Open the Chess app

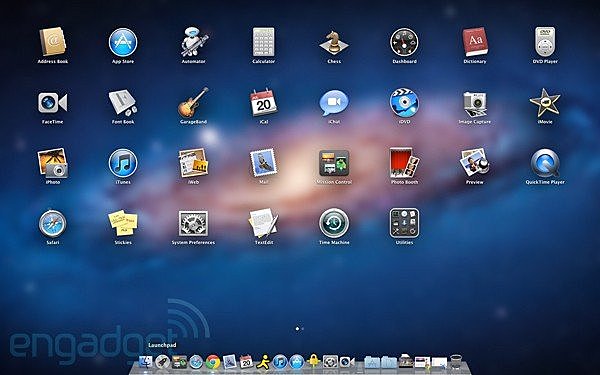point(334,42)
